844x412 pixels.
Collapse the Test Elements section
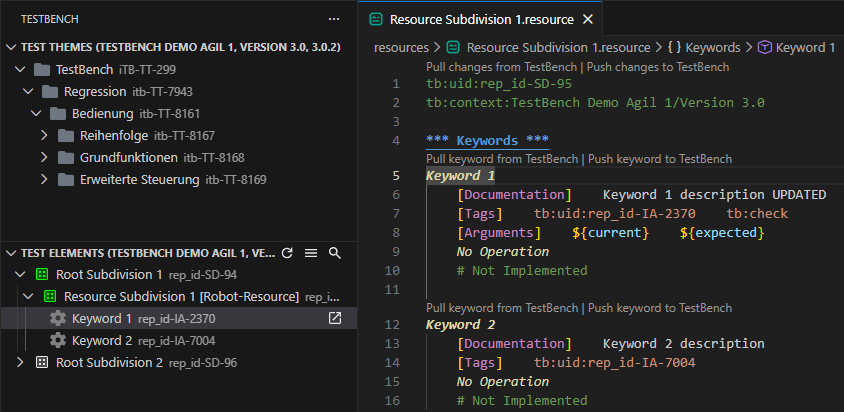tap(11, 253)
